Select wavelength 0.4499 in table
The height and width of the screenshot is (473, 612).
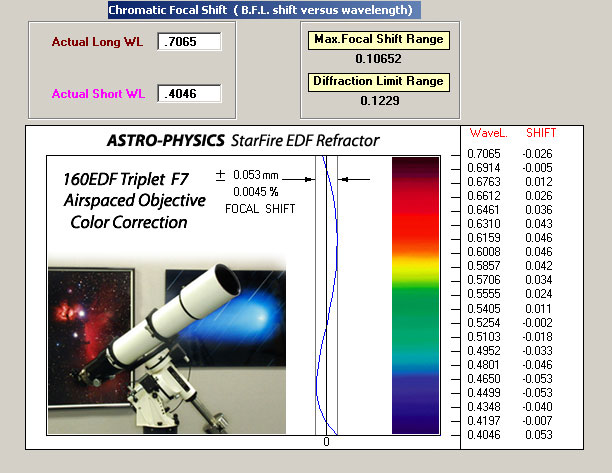point(484,393)
